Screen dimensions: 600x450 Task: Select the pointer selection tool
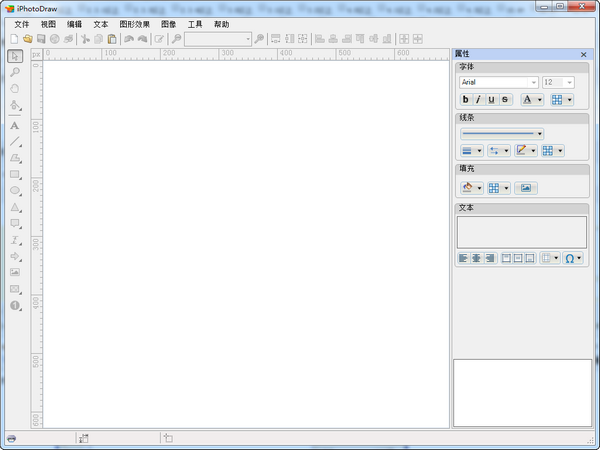15,56
